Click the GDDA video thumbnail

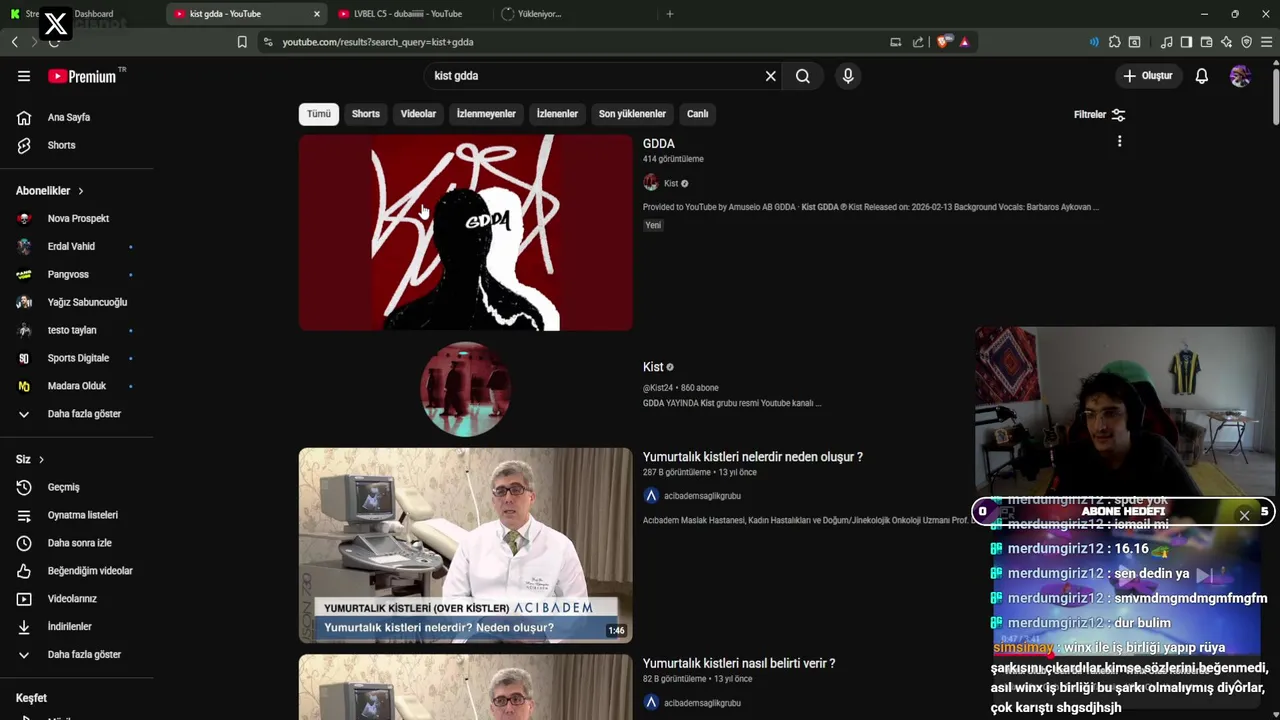pyautogui.click(x=465, y=232)
